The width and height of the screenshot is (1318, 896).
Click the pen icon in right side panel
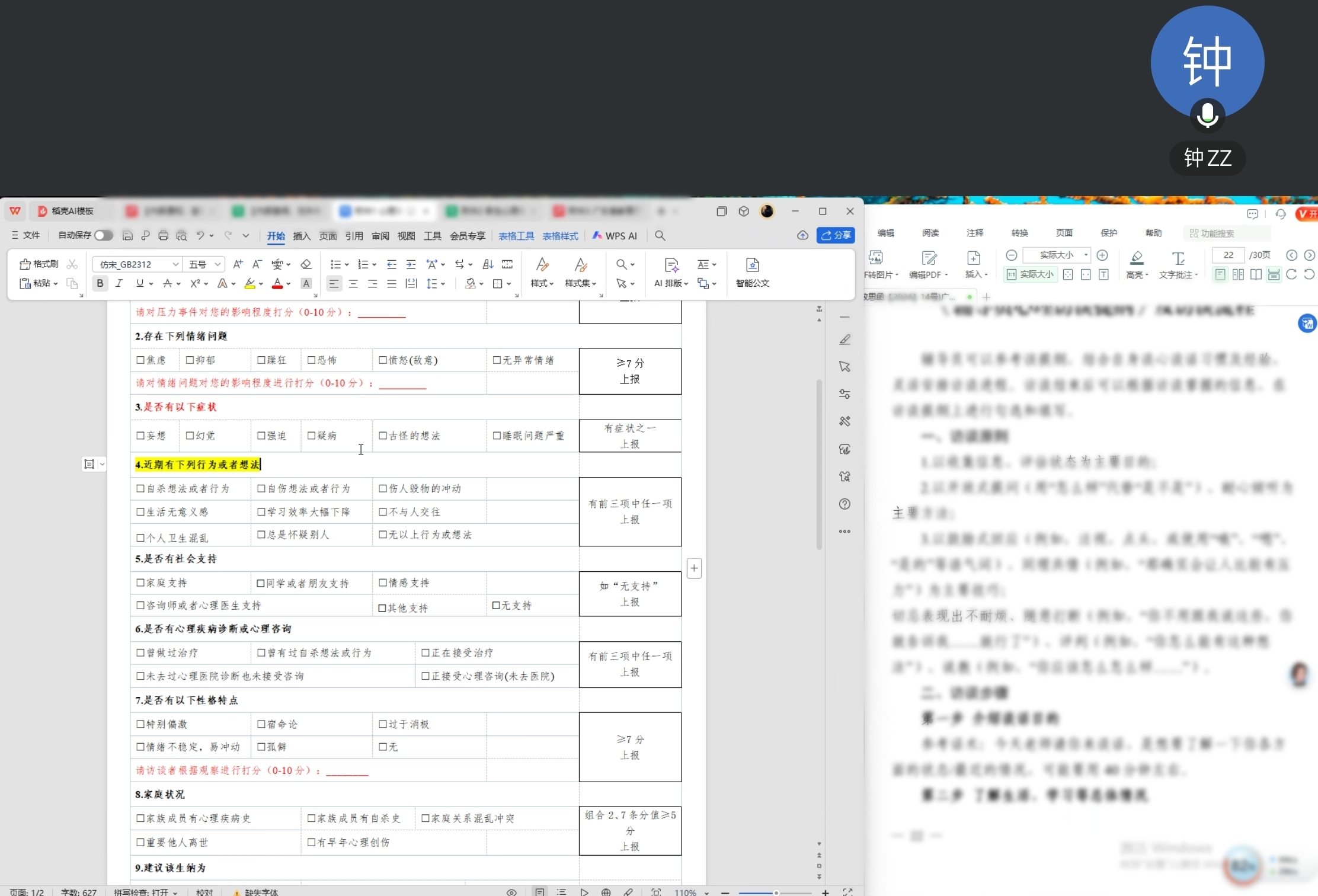coord(845,340)
